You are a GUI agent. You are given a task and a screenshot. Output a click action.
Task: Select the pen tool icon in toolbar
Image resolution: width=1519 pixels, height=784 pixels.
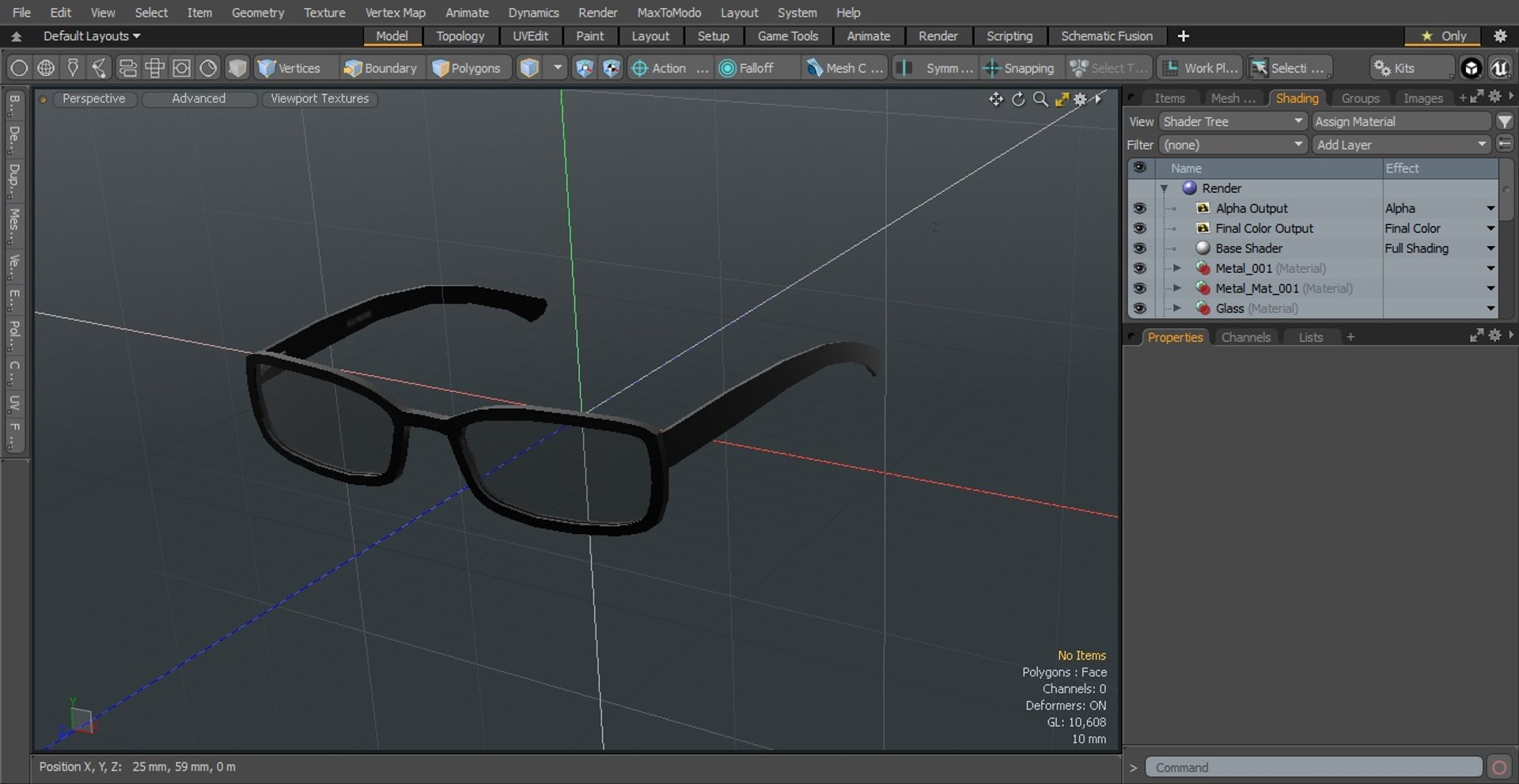click(x=73, y=68)
